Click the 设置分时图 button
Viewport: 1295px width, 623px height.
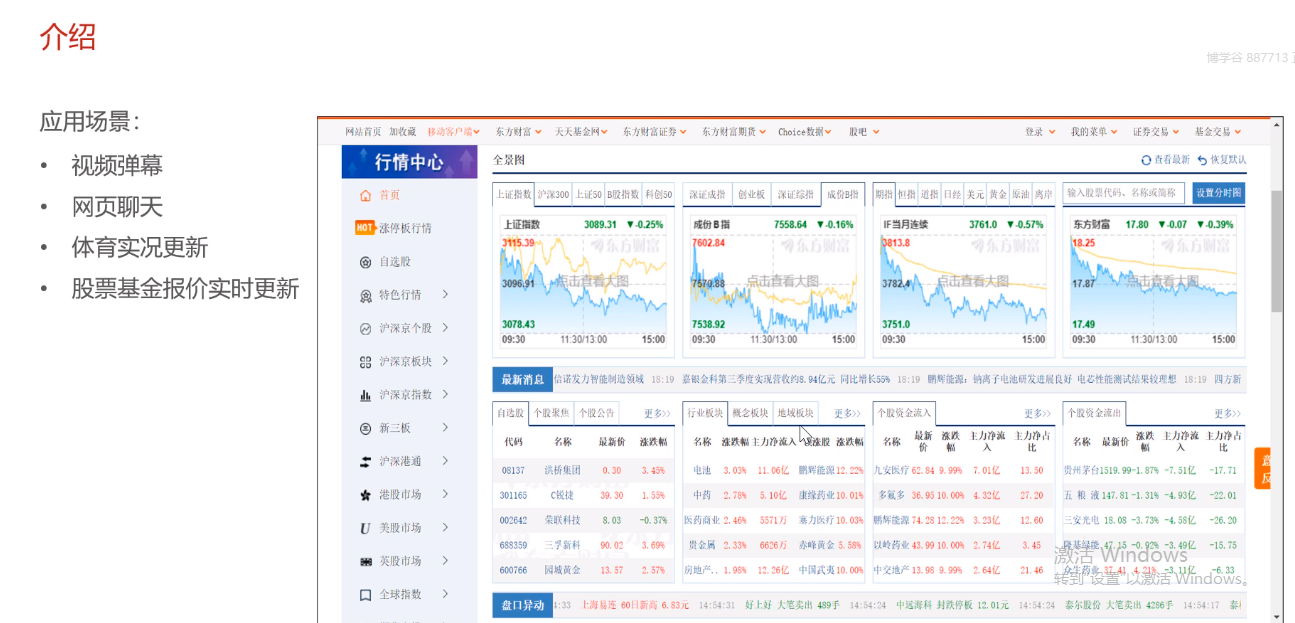coord(1218,193)
